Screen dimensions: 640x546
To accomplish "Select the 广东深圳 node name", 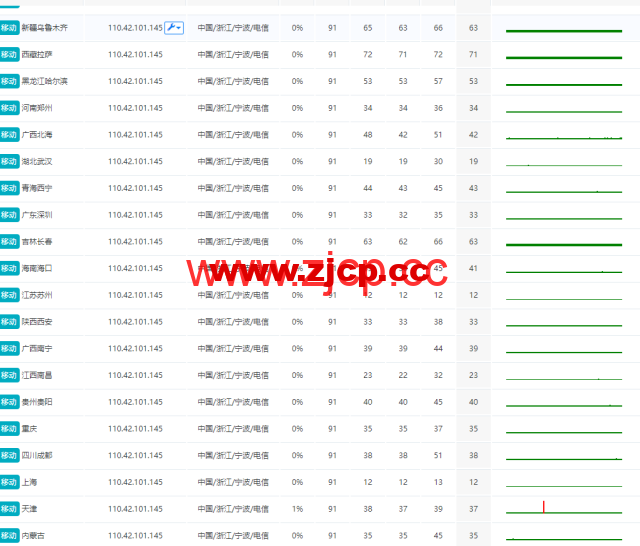I will point(37,215).
